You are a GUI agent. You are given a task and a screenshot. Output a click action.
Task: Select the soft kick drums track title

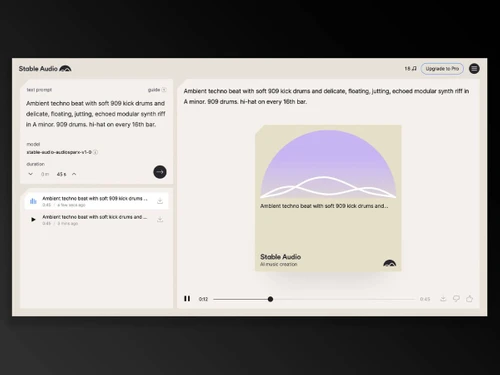[x=94, y=217]
